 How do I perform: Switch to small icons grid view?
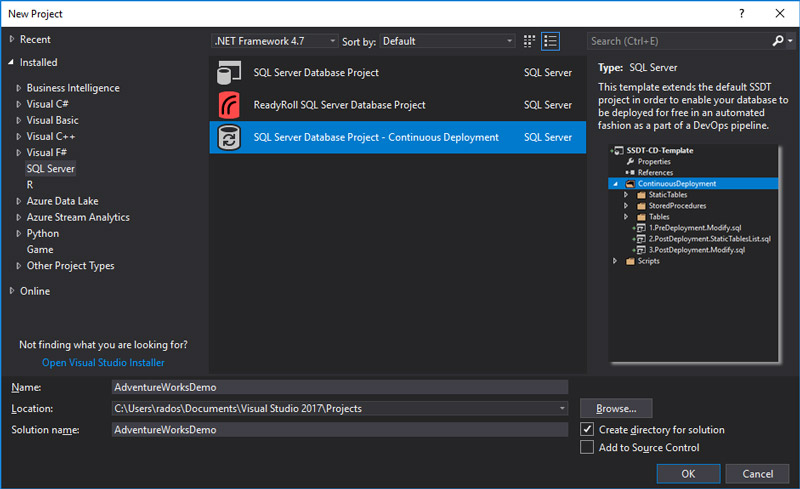click(529, 41)
